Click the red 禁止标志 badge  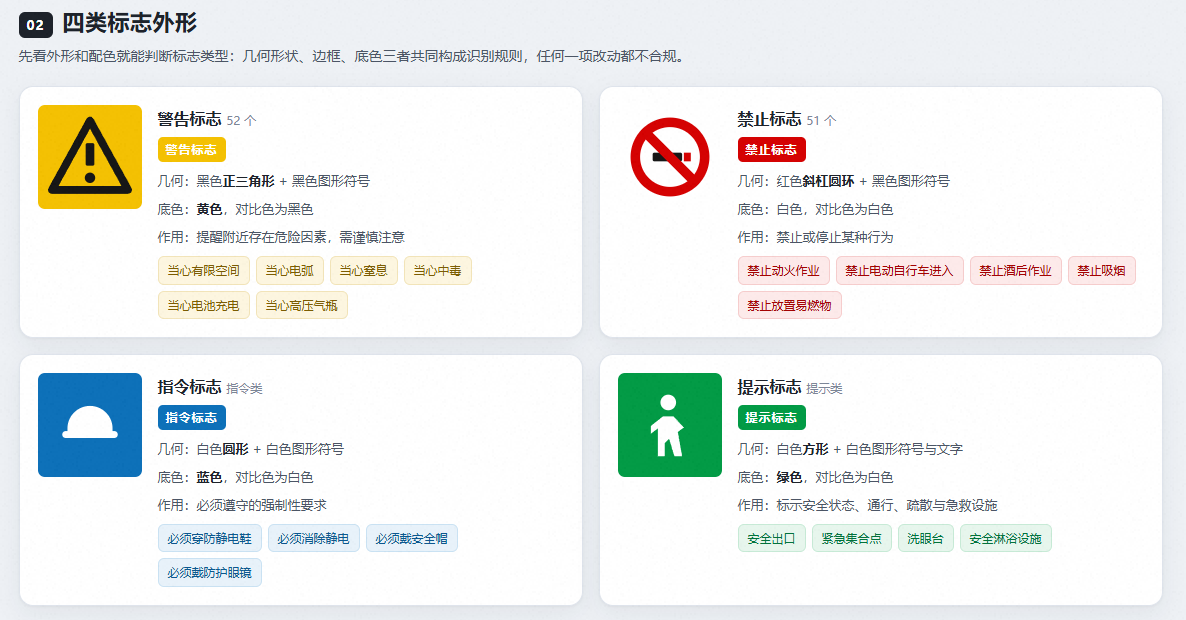772,150
